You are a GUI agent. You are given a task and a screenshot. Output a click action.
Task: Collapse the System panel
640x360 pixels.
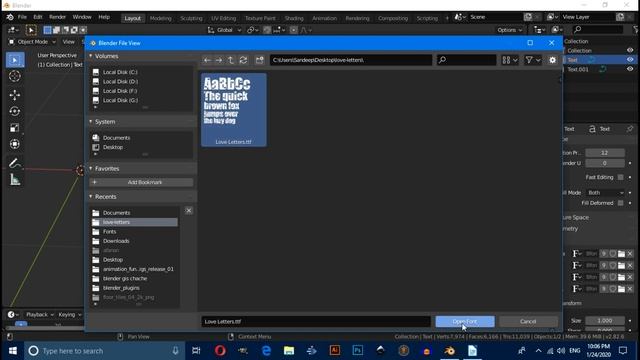click(x=91, y=122)
